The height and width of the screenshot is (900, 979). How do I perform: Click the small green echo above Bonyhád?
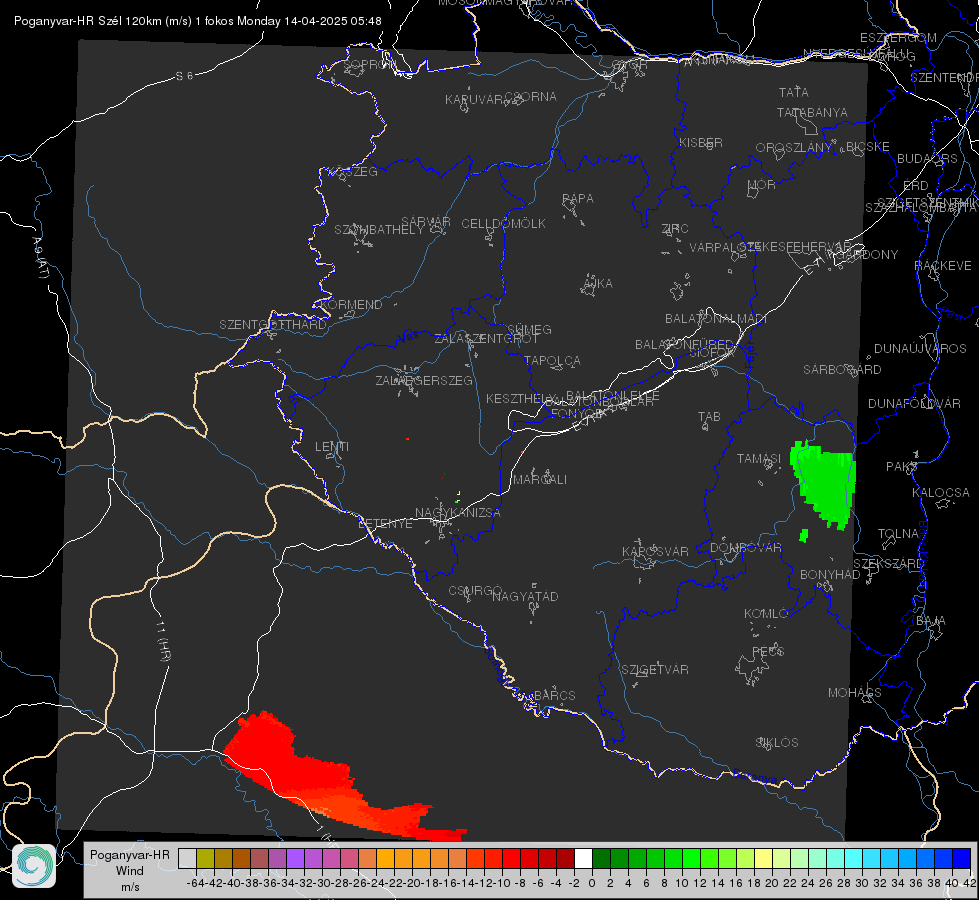[804, 535]
